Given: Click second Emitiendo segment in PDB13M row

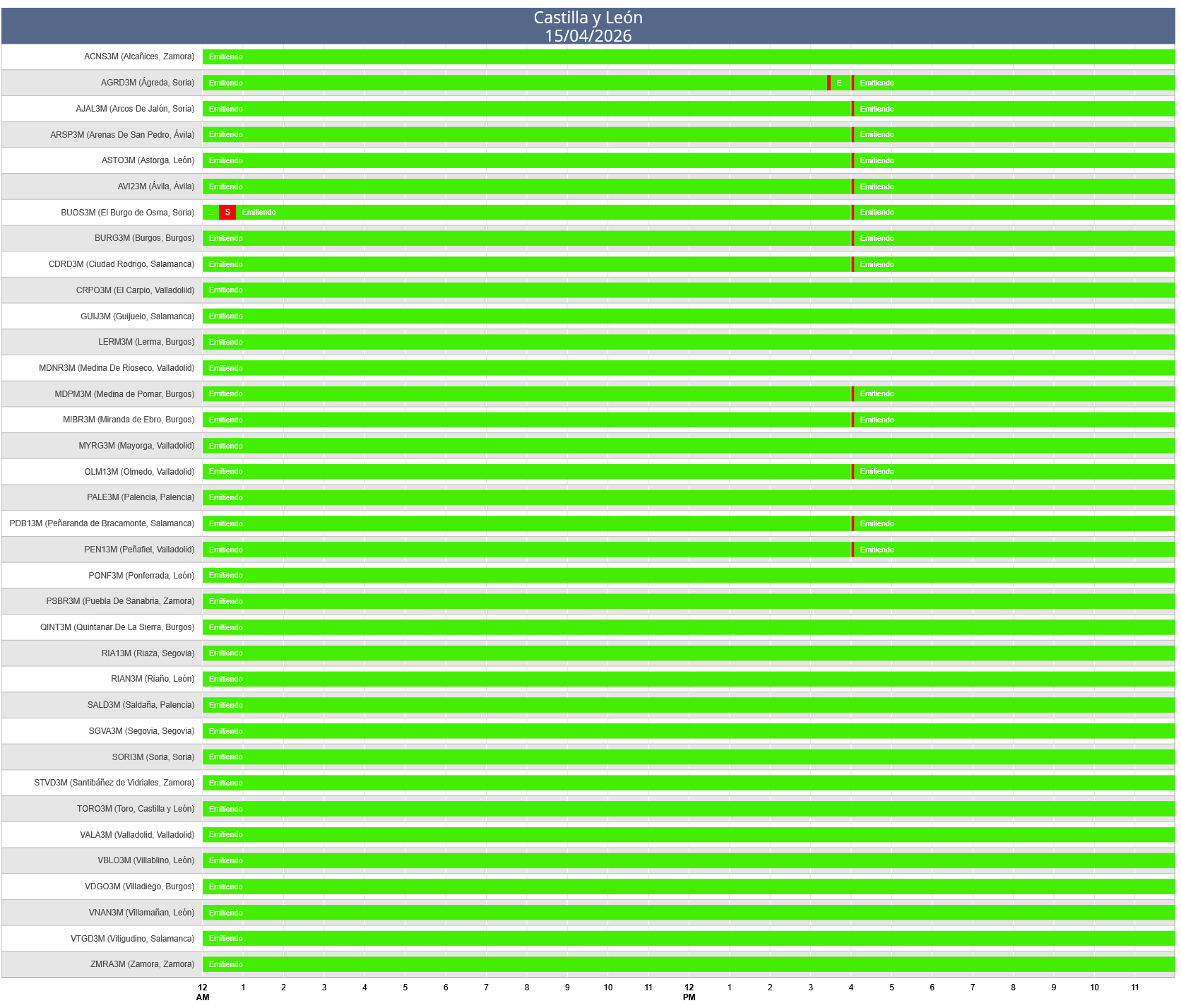Looking at the screenshot, I should pos(1014,523).
